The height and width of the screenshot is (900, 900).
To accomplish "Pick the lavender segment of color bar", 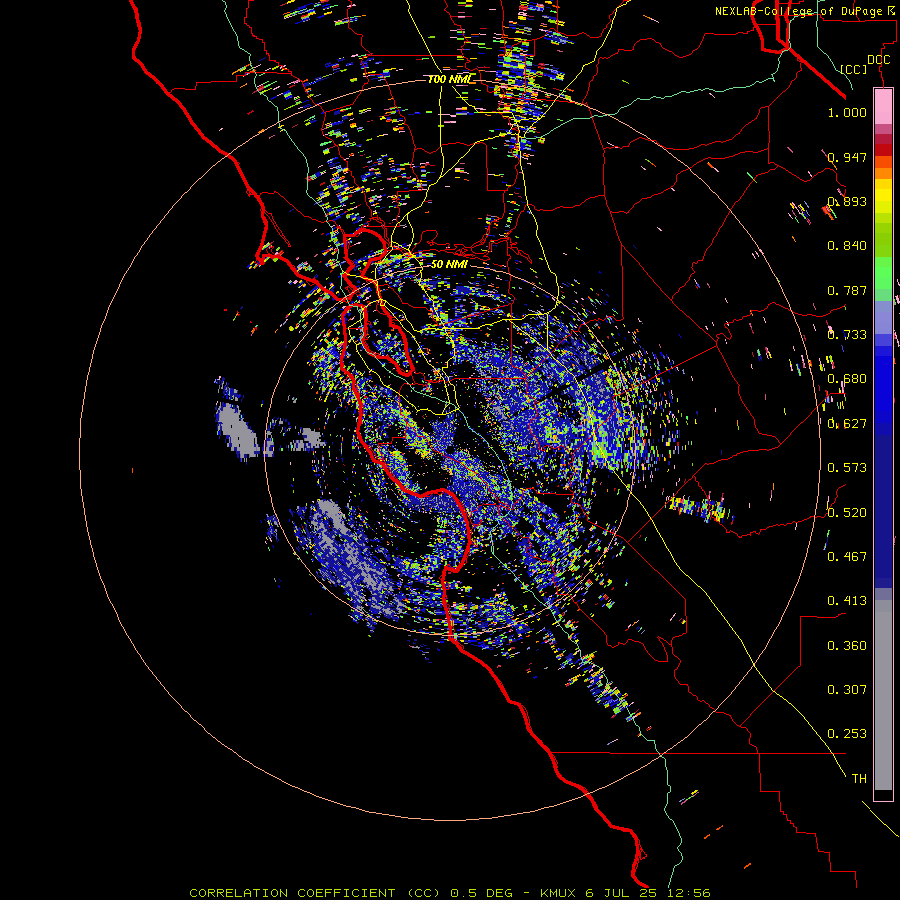I will [883, 317].
